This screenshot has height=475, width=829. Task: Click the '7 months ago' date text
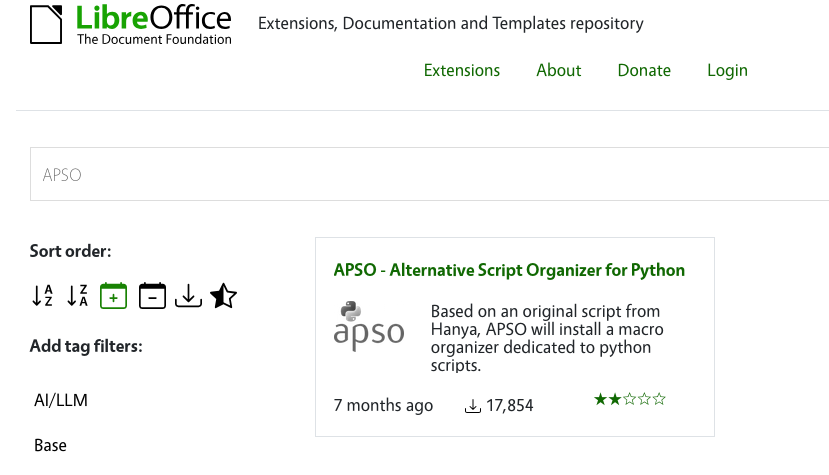point(383,406)
